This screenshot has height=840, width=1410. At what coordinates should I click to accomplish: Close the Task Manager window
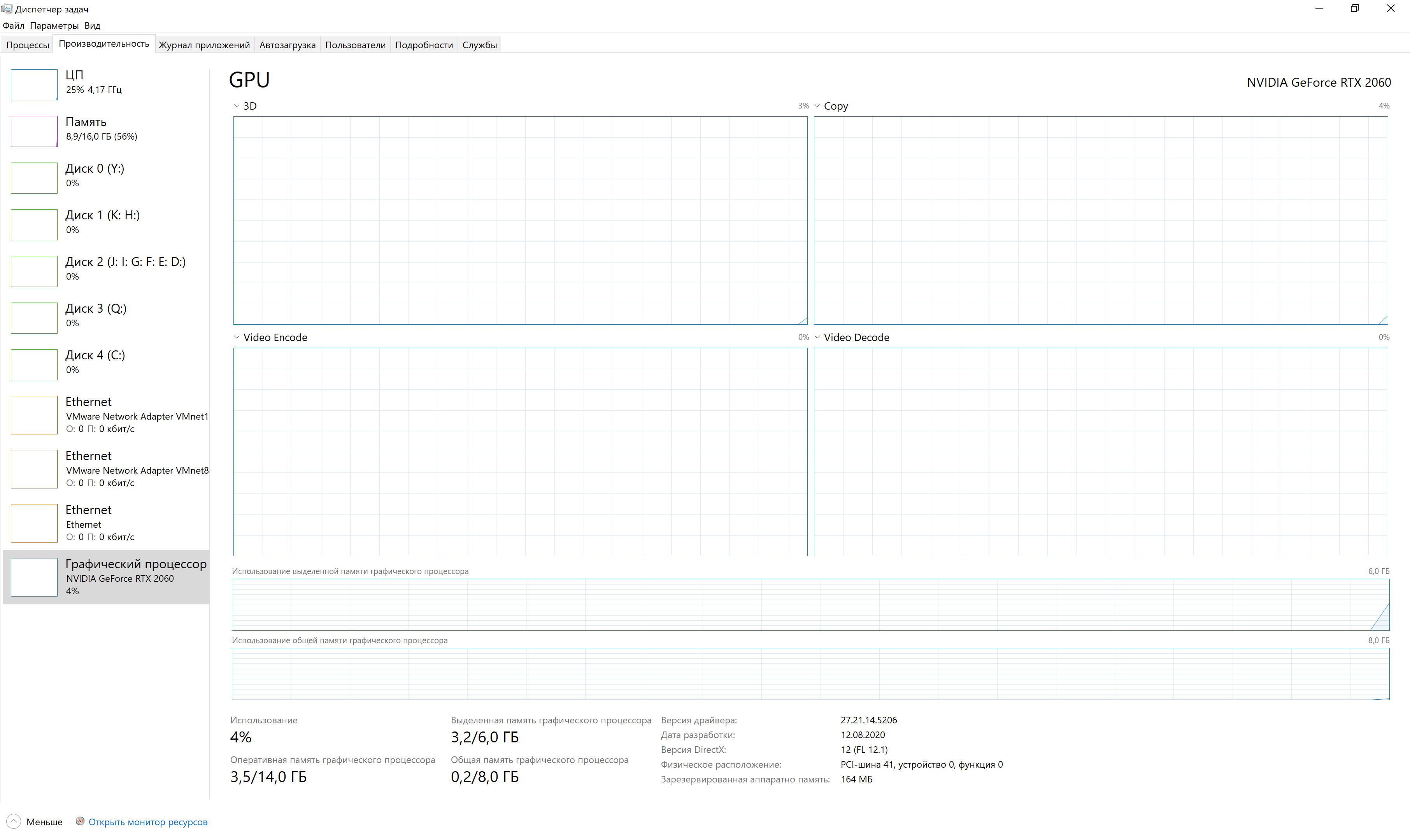[1391, 9]
